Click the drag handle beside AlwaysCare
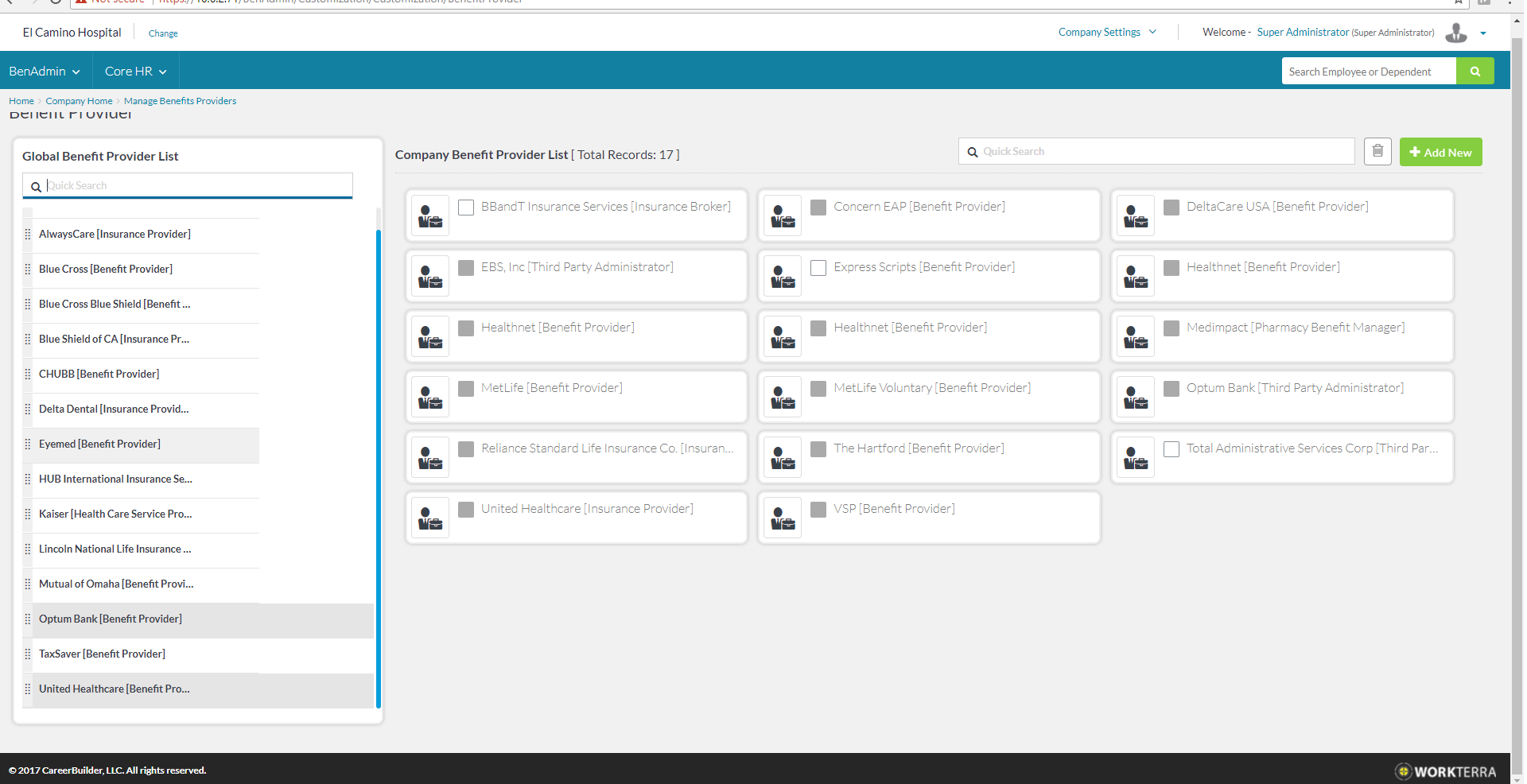This screenshot has height=784, width=1527. pos(28,234)
